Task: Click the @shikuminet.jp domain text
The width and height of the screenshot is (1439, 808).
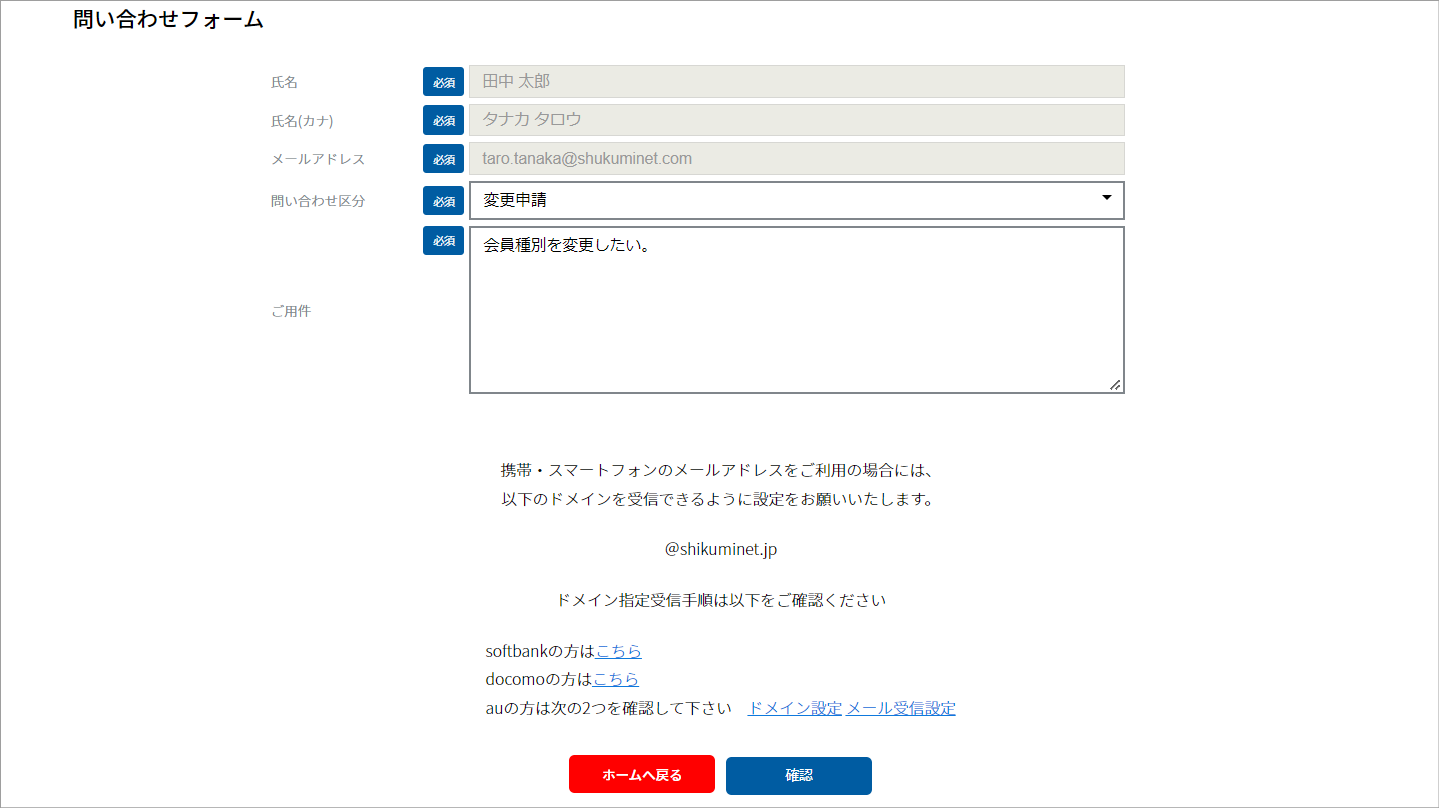Action: 720,549
